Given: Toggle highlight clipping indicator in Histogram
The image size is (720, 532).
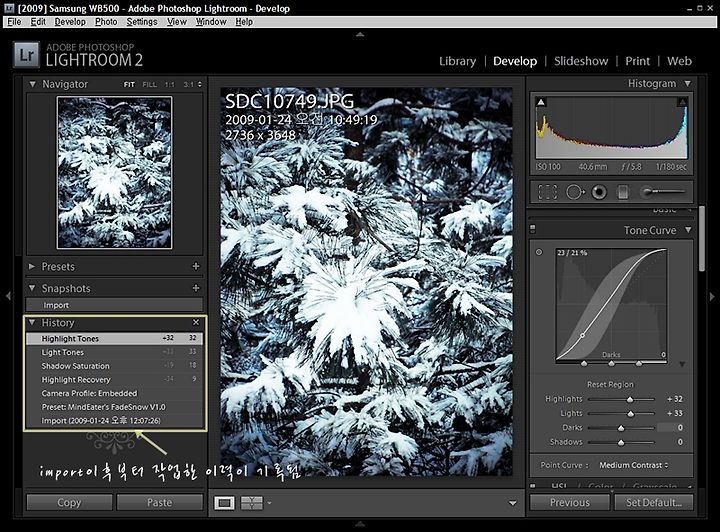Looking at the screenshot, I should [682, 102].
